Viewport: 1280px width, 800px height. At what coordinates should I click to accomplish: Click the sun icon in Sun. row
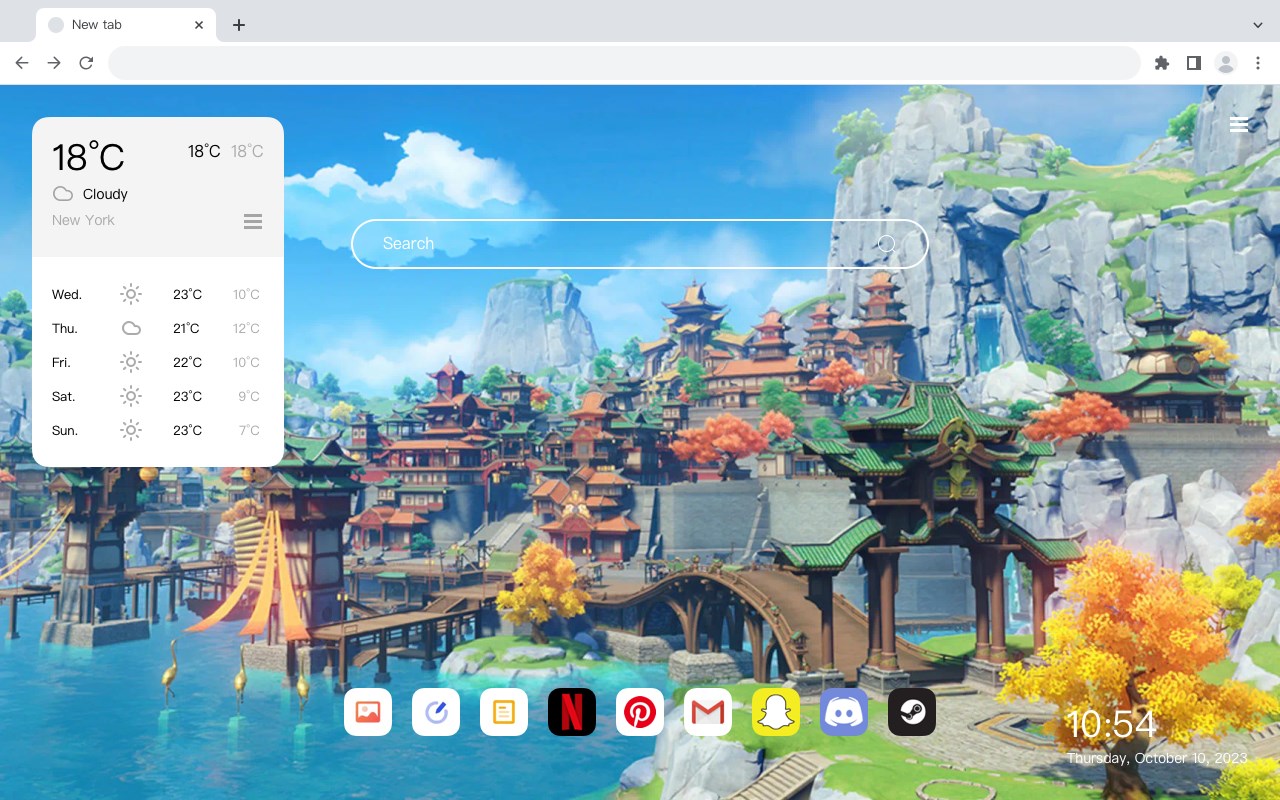(131, 430)
